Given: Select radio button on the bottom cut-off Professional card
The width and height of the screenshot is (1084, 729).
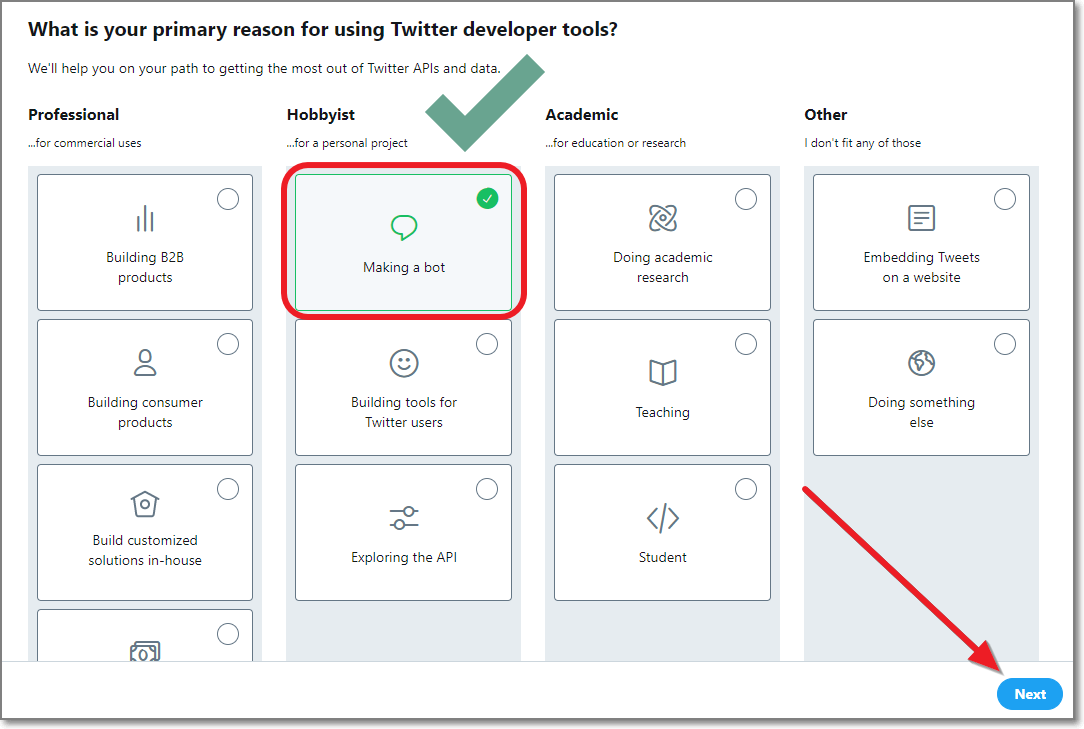Looking at the screenshot, I should (x=228, y=634).
